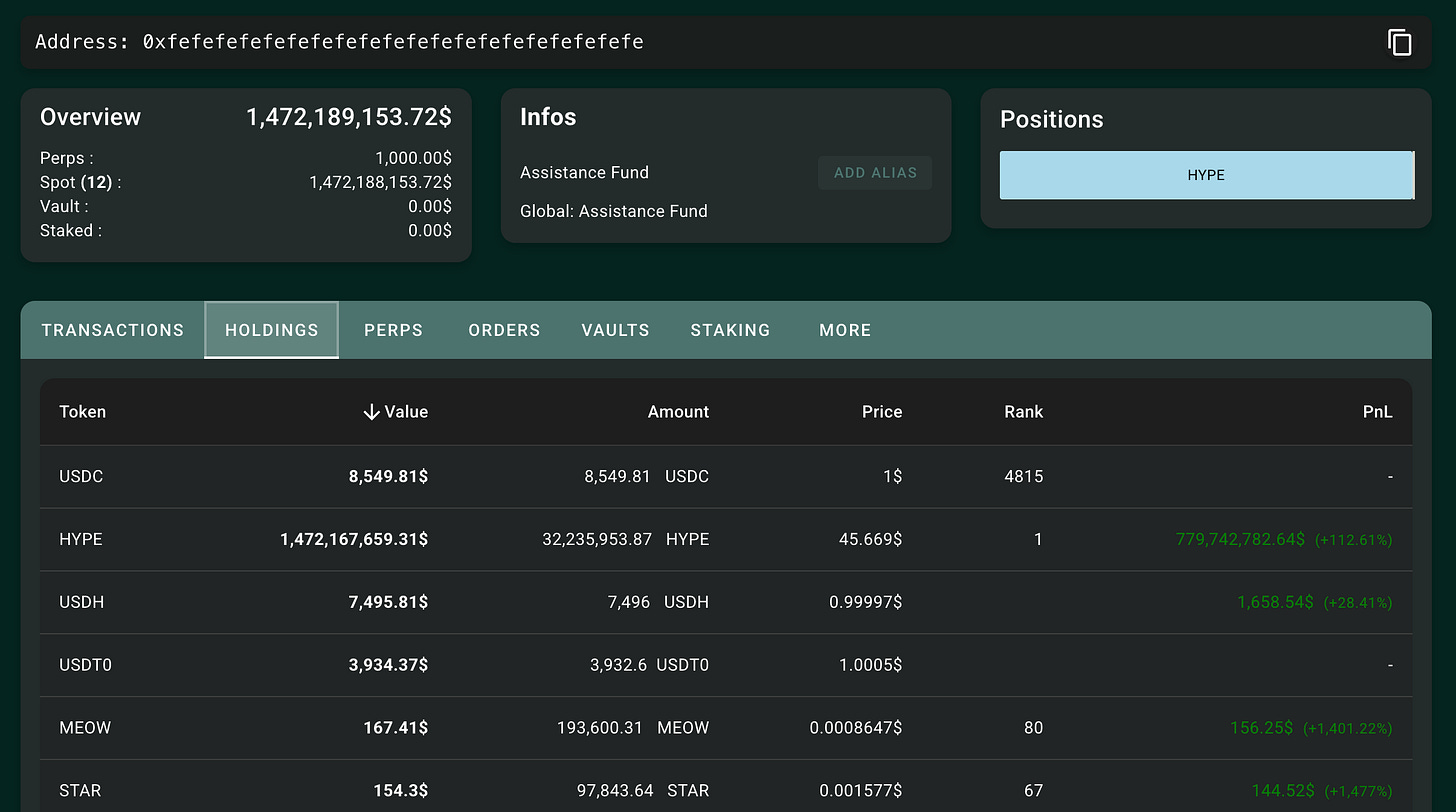Sort holdings by the Value arrow
The image size is (1456, 812).
(x=371, y=412)
